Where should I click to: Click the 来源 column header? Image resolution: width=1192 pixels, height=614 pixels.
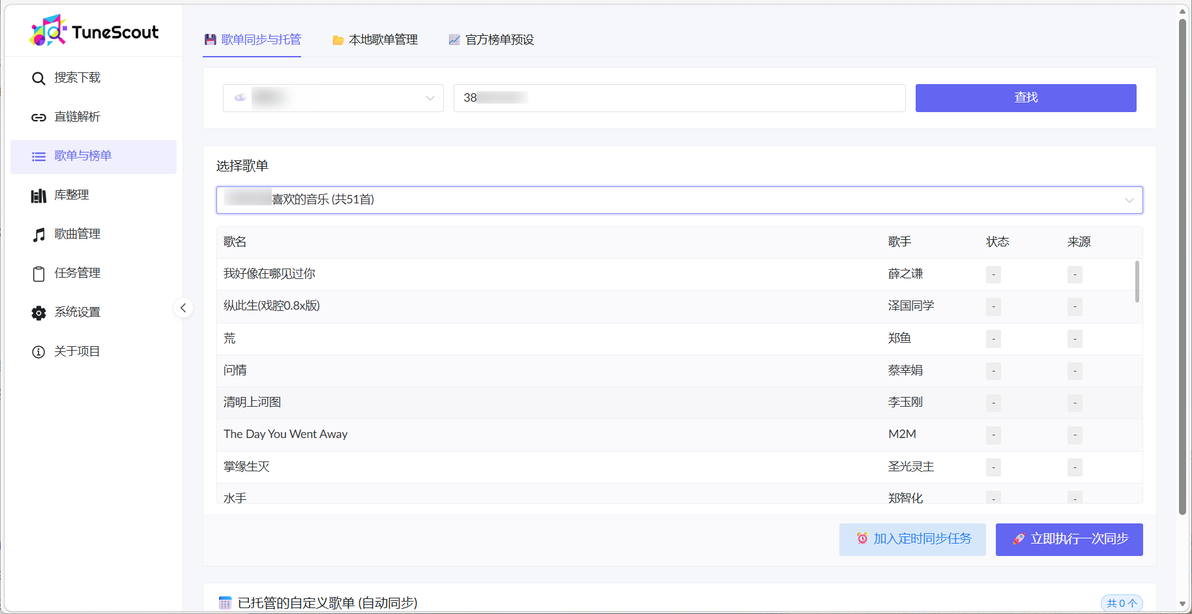point(1079,242)
